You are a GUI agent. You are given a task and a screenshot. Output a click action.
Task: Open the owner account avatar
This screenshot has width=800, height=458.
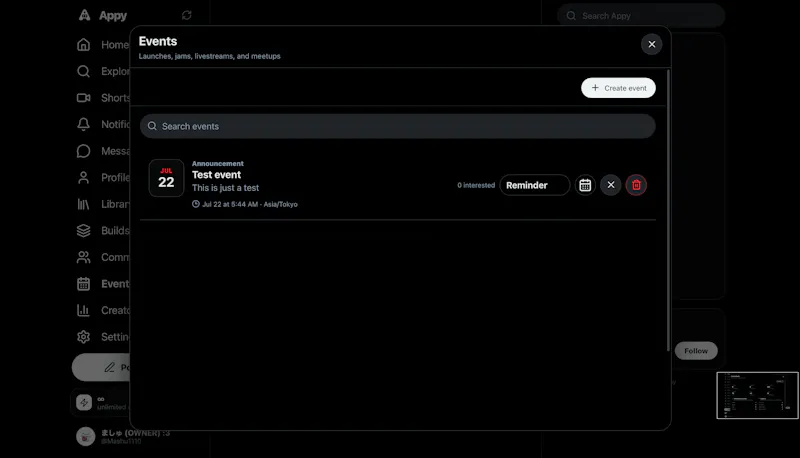point(86,437)
